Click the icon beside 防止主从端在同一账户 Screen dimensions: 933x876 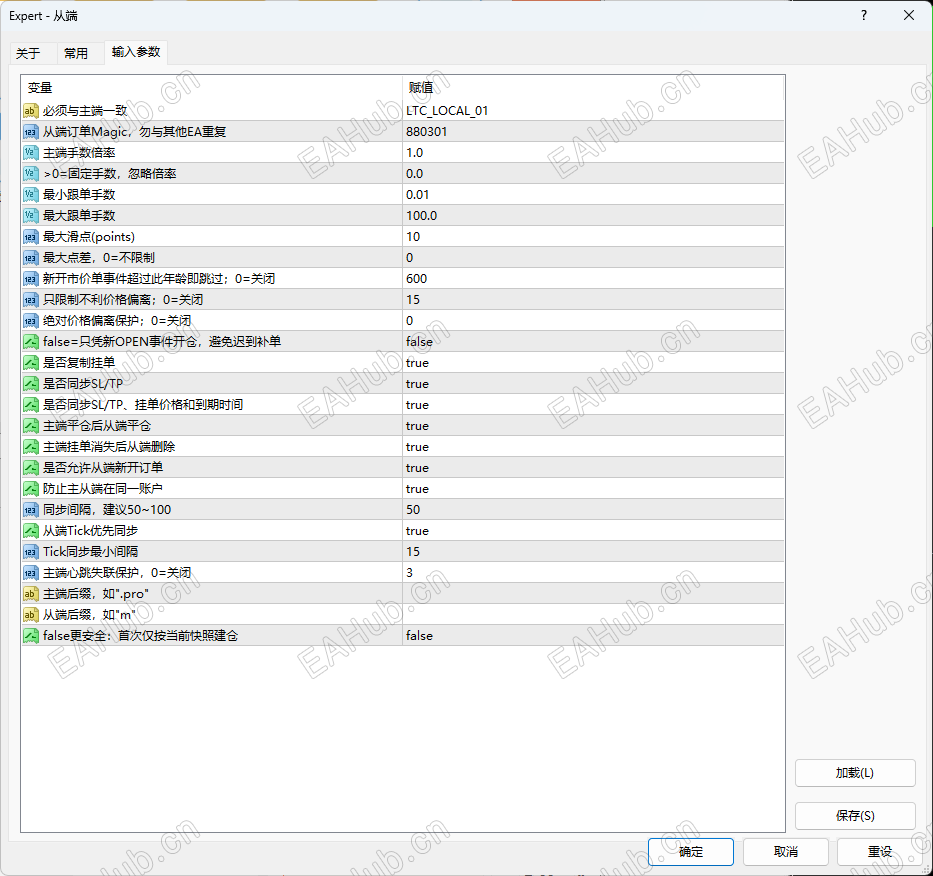[x=31, y=489]
